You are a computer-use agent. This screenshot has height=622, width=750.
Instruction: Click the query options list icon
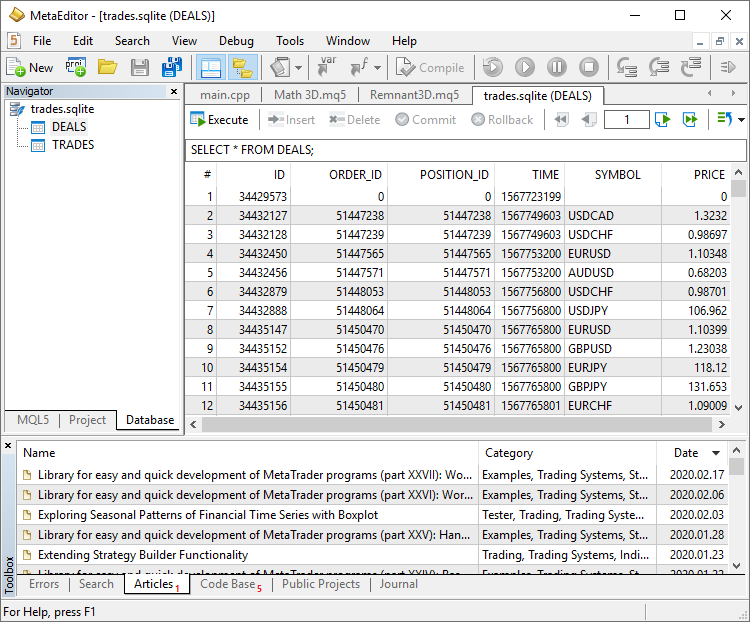725,119
